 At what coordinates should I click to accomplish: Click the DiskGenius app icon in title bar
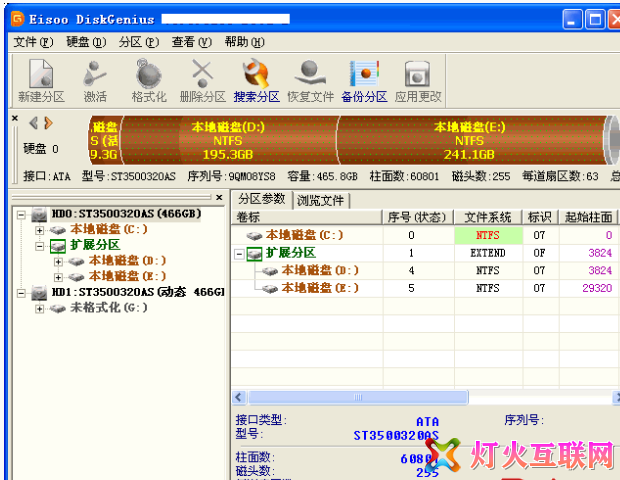click(17, 19)
